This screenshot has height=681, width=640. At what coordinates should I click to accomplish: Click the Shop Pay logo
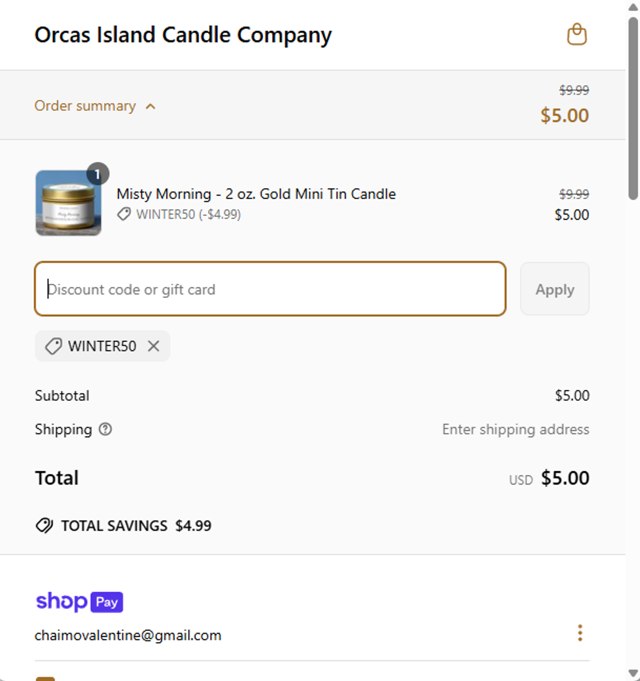click(x=79, y=602)
